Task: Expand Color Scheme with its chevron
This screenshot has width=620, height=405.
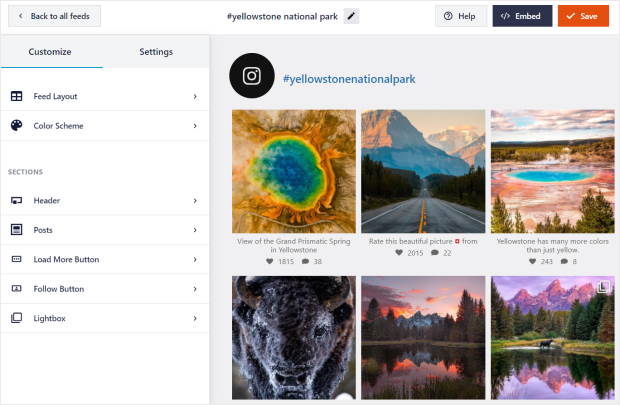Action: point(195,126)
